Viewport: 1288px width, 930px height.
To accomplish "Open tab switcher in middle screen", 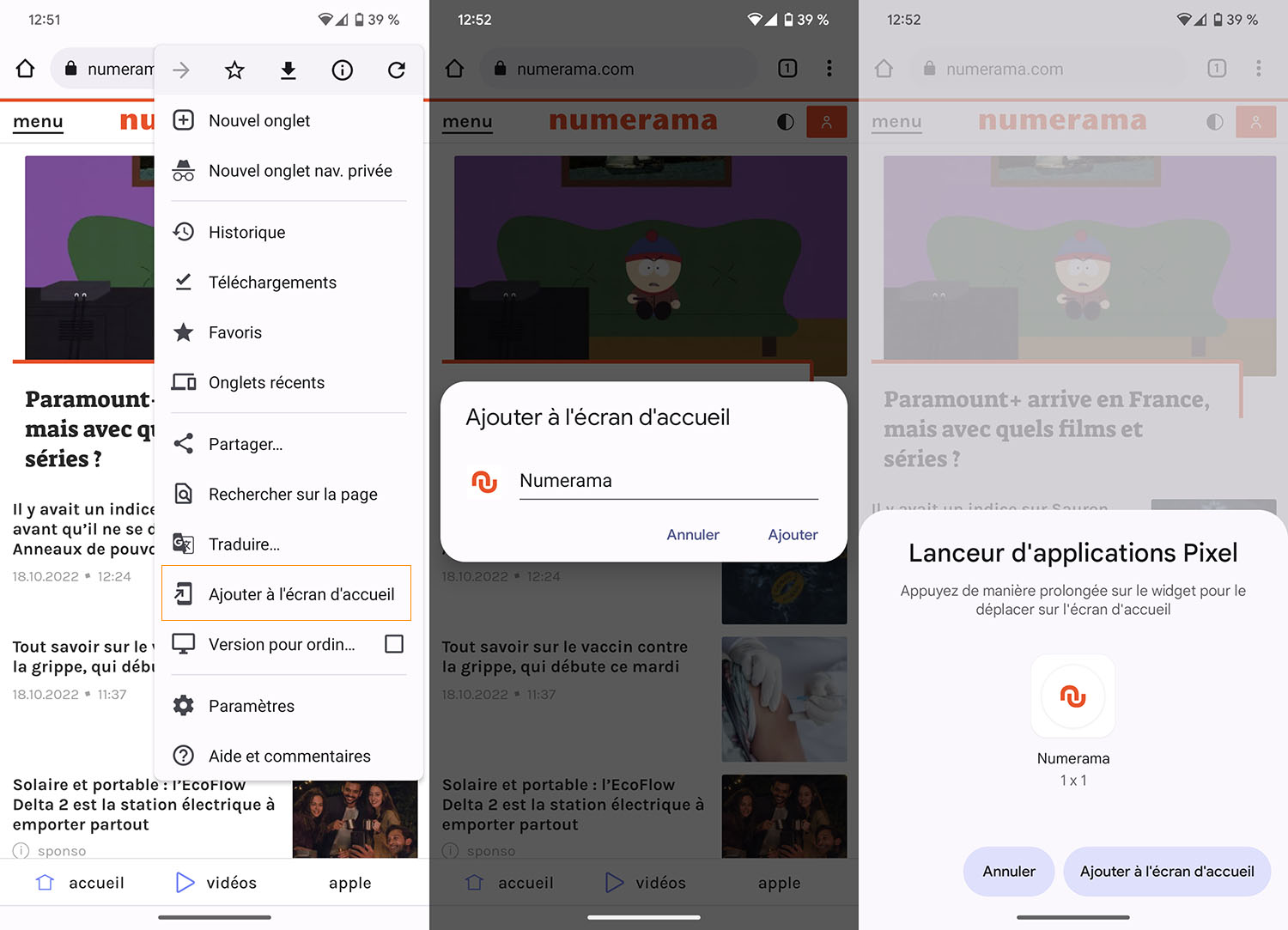I will [787, 69].
